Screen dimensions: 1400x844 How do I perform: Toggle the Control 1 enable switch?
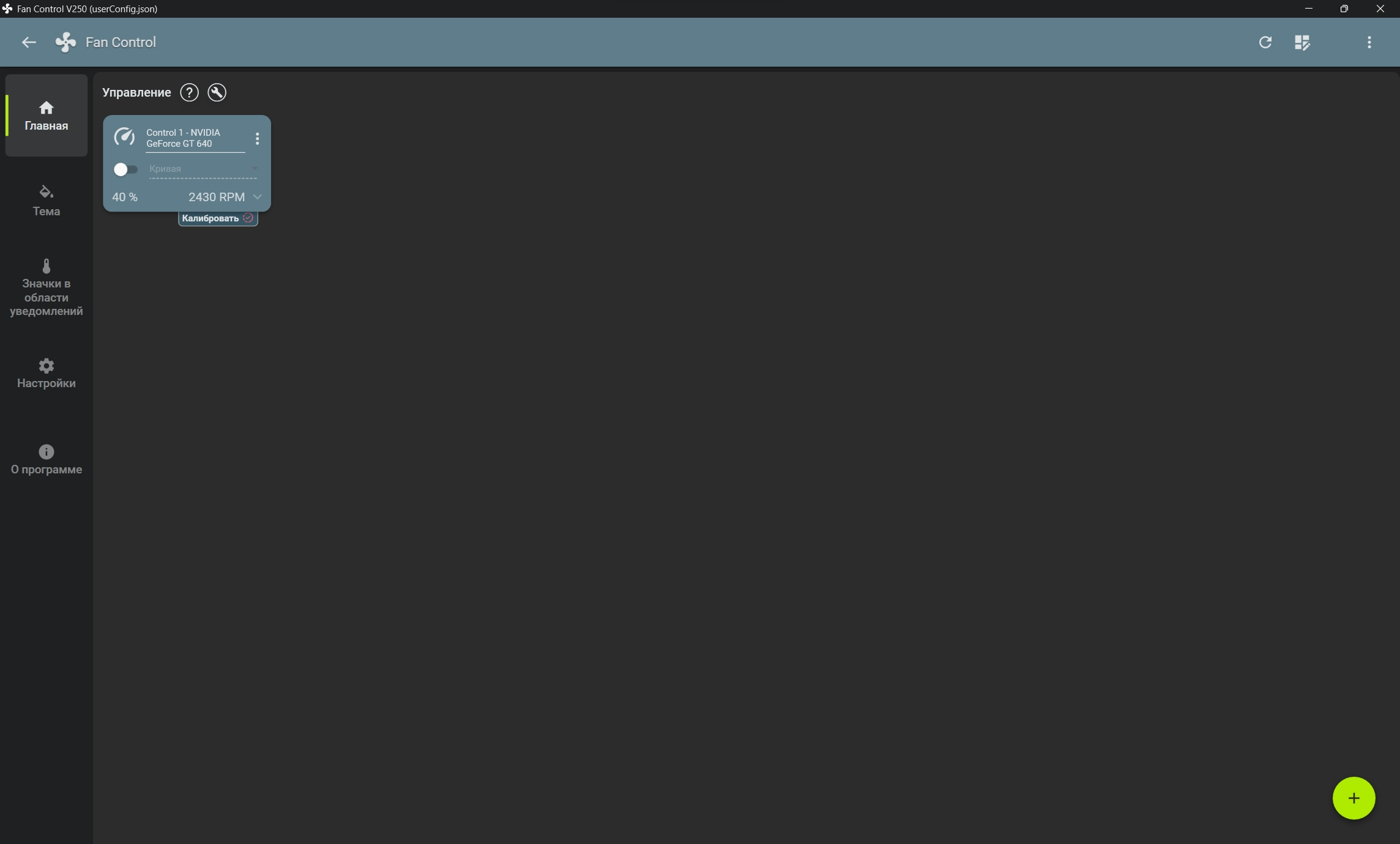coord(125,169)
